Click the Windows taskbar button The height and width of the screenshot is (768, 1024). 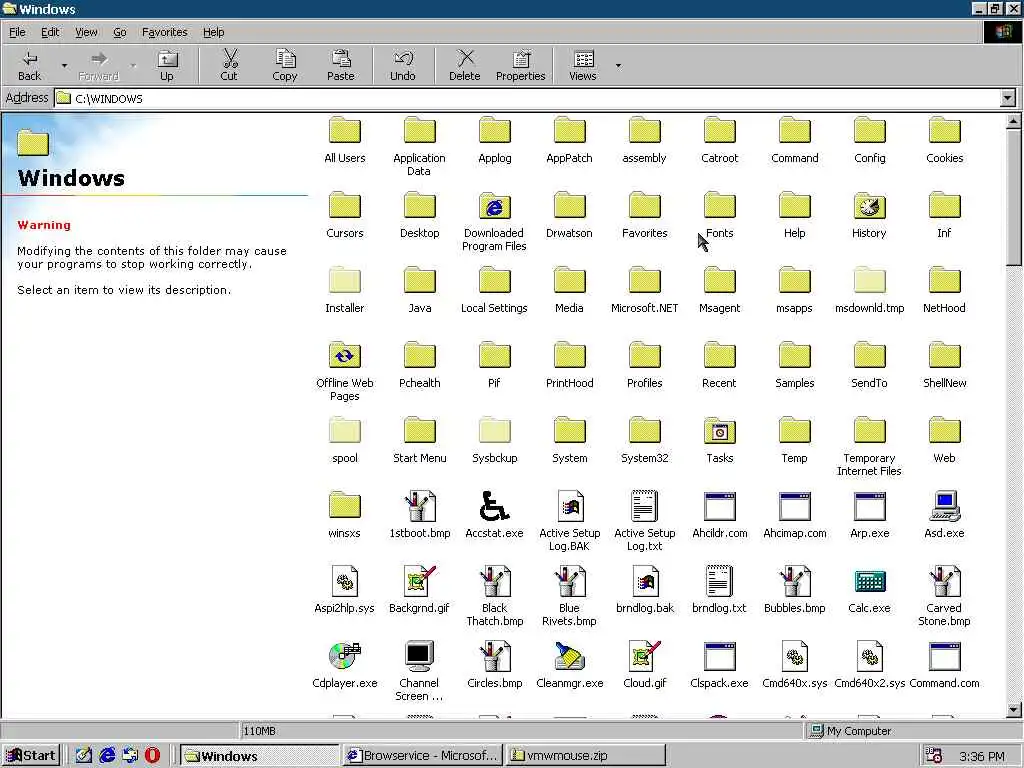(259, 756)
